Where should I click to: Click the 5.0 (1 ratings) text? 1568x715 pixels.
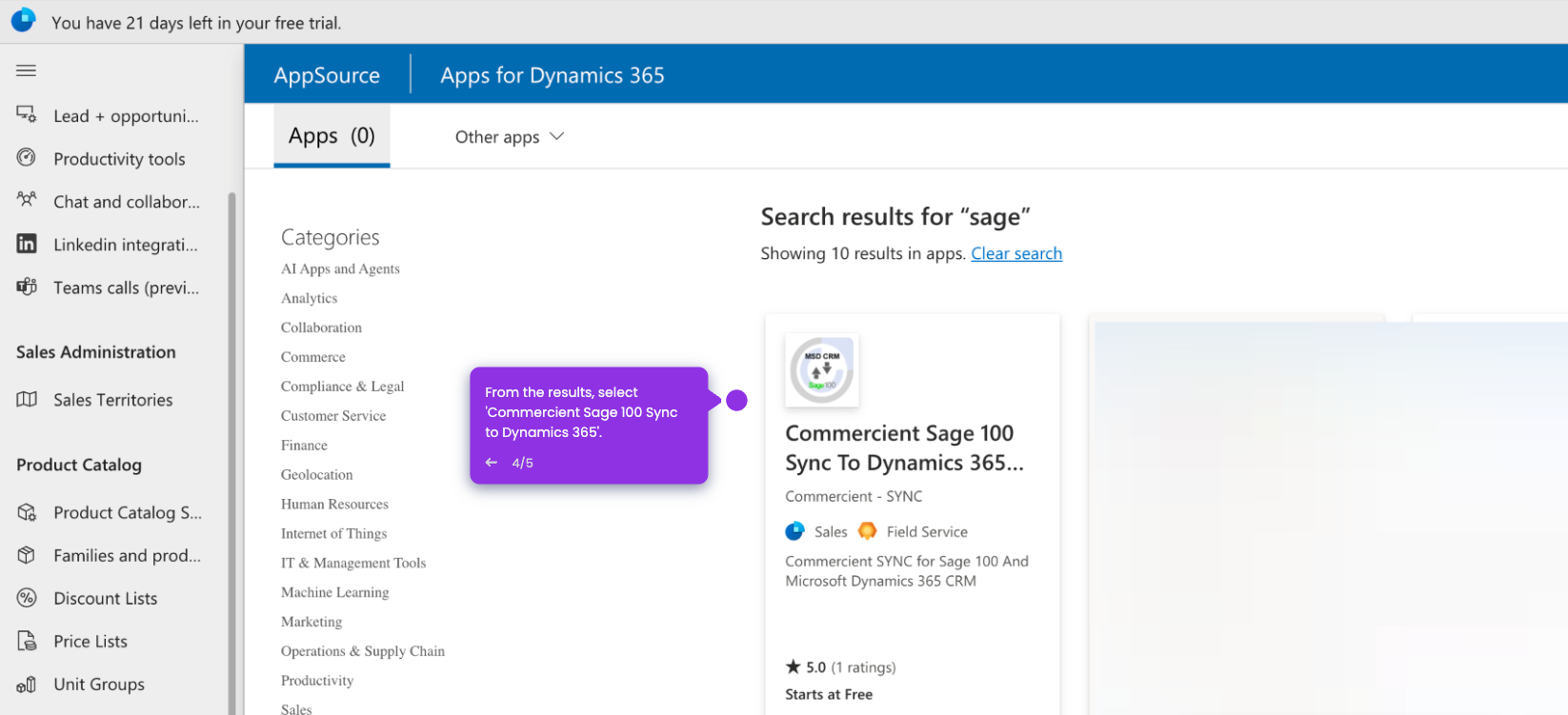point(851,667)
